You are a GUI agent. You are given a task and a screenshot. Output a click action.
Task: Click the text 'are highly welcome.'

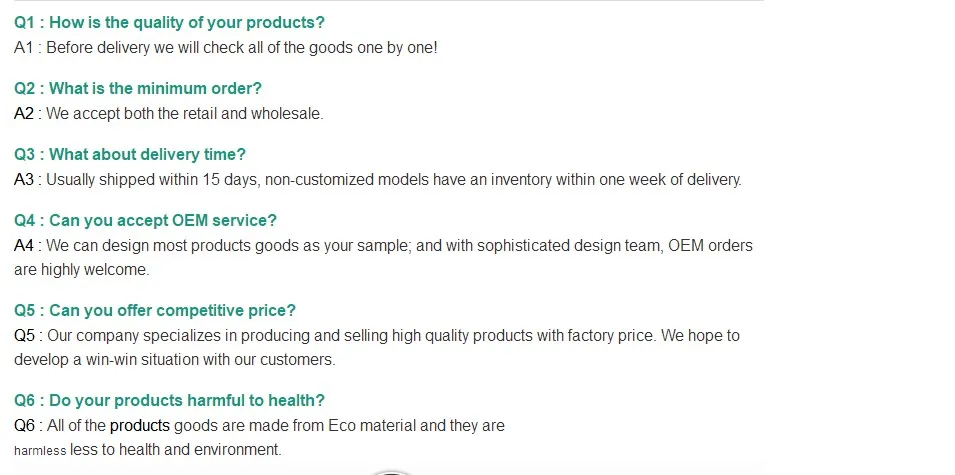[82, 269]
